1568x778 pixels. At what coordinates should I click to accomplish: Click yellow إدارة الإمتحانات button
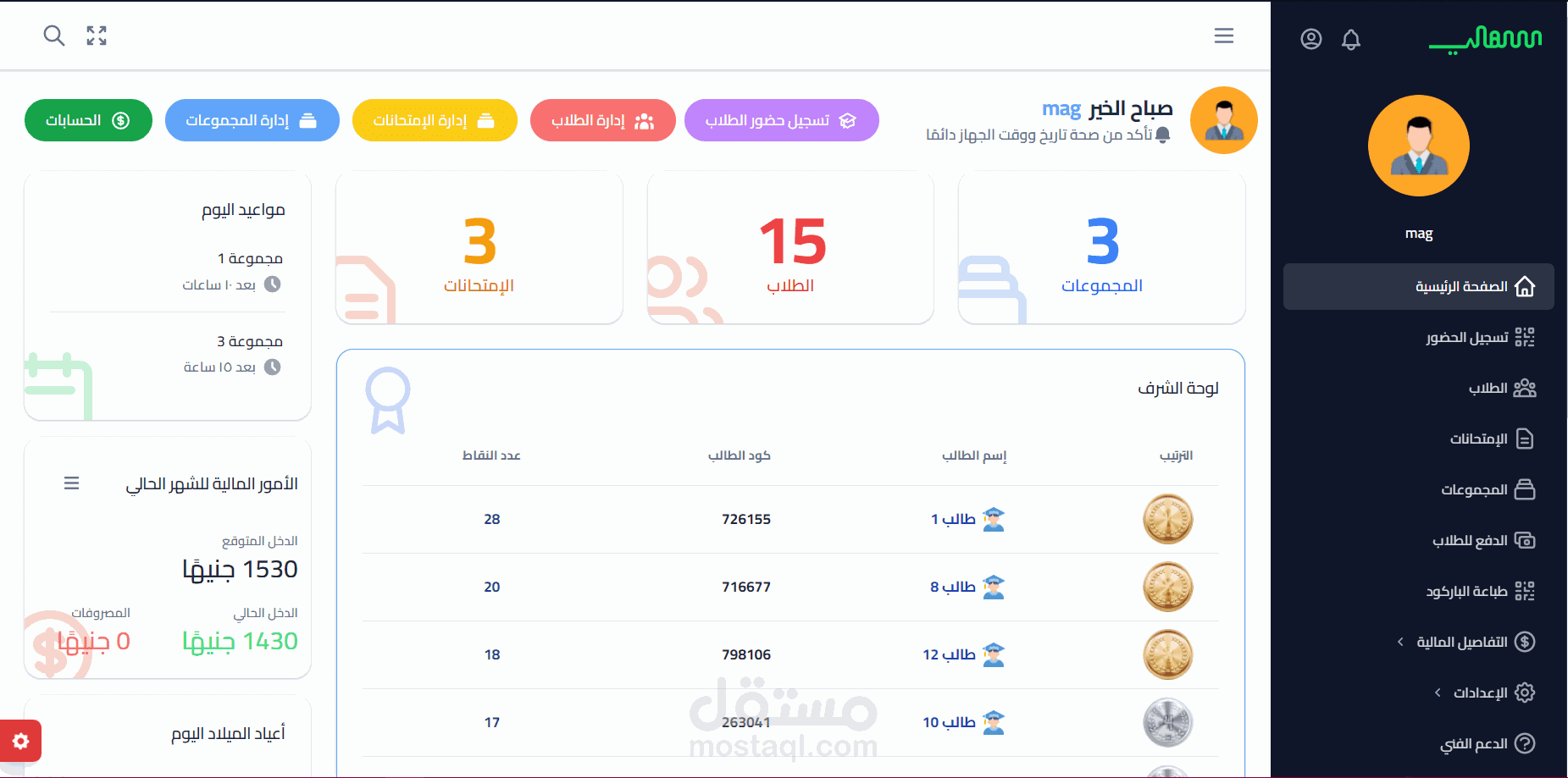click(x=435, y=120)
